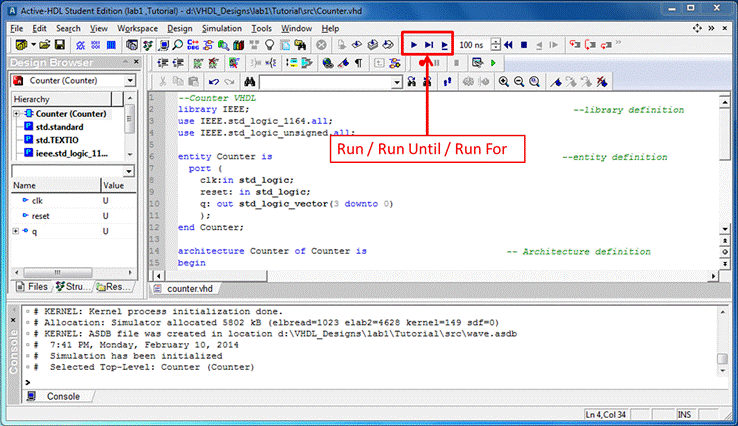Close the Console panel with its X
This screenshot has width=738, height=426.
(x=13, y=320)
